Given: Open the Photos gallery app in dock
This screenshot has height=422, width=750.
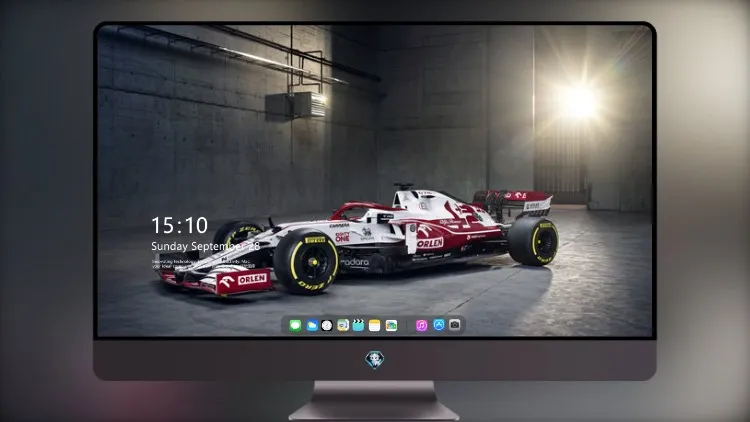Looking at the screenshot, I should tap(391, 325).
